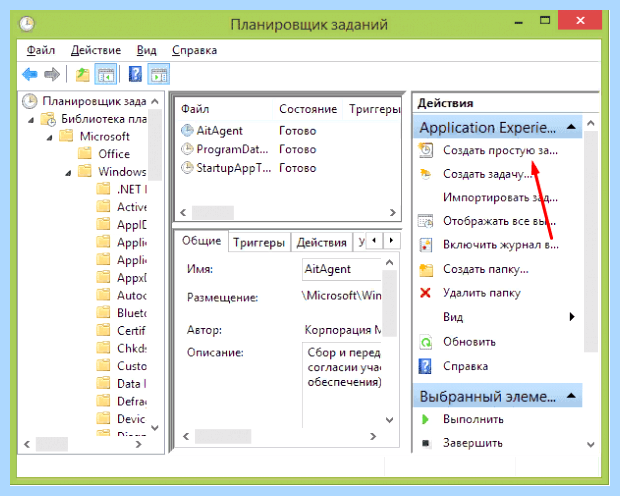Click Импортировать задачу action
Viewport: 620px width, 496px height.
500,197
